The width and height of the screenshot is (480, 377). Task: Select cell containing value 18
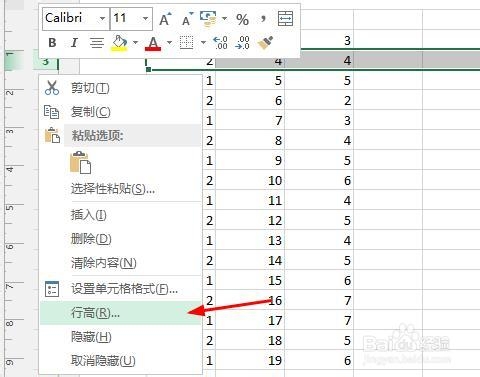[x=250, y=340]
